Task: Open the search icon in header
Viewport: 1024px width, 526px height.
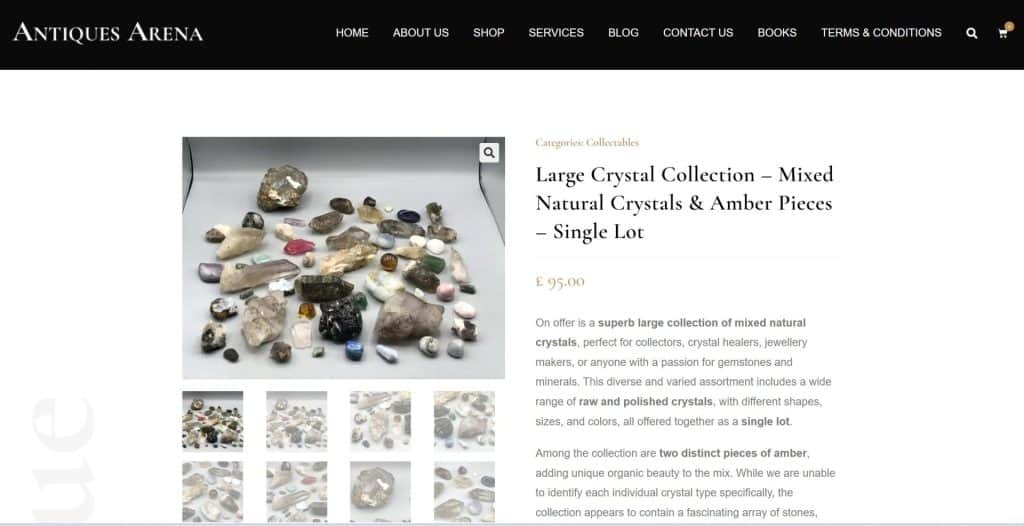Action: 972,33
